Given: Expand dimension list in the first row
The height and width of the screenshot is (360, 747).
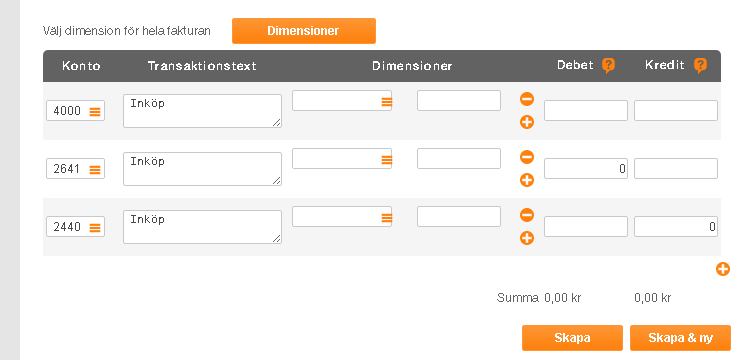Looking at the screenshot, I should [386, 101].
